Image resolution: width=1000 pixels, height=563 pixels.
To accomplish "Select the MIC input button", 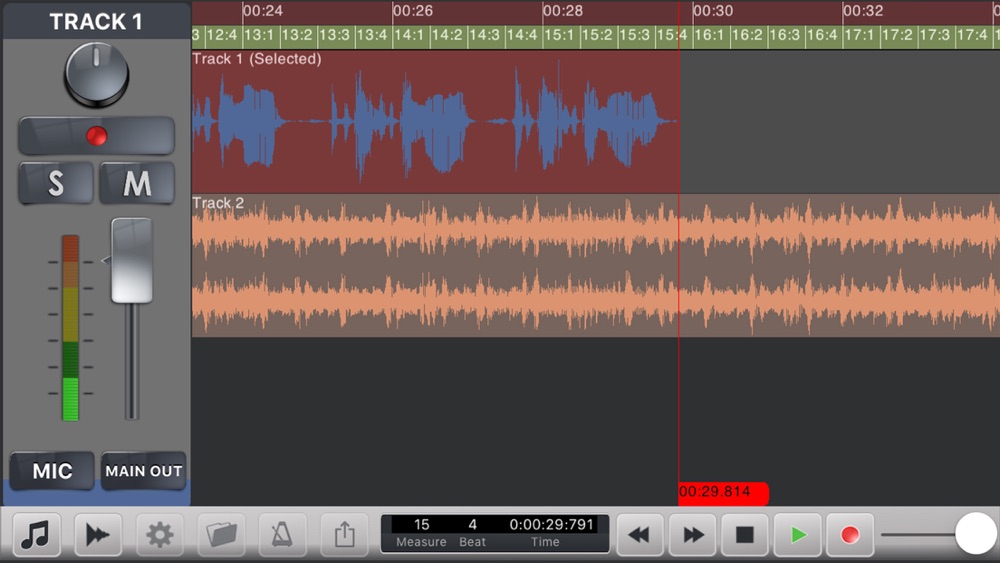I will (x=52, y=471).
